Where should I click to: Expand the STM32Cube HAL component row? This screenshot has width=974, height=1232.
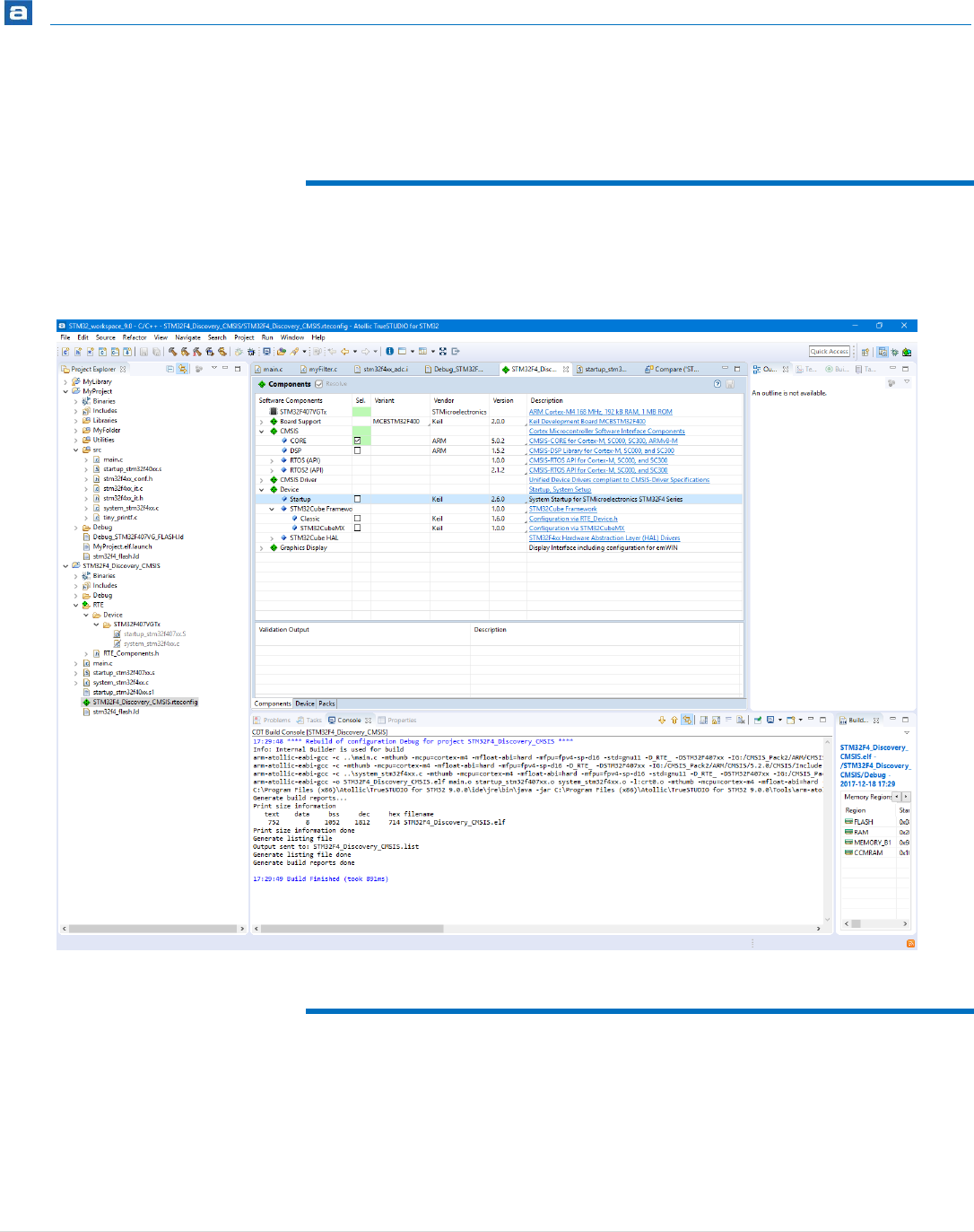coord(272,537)
